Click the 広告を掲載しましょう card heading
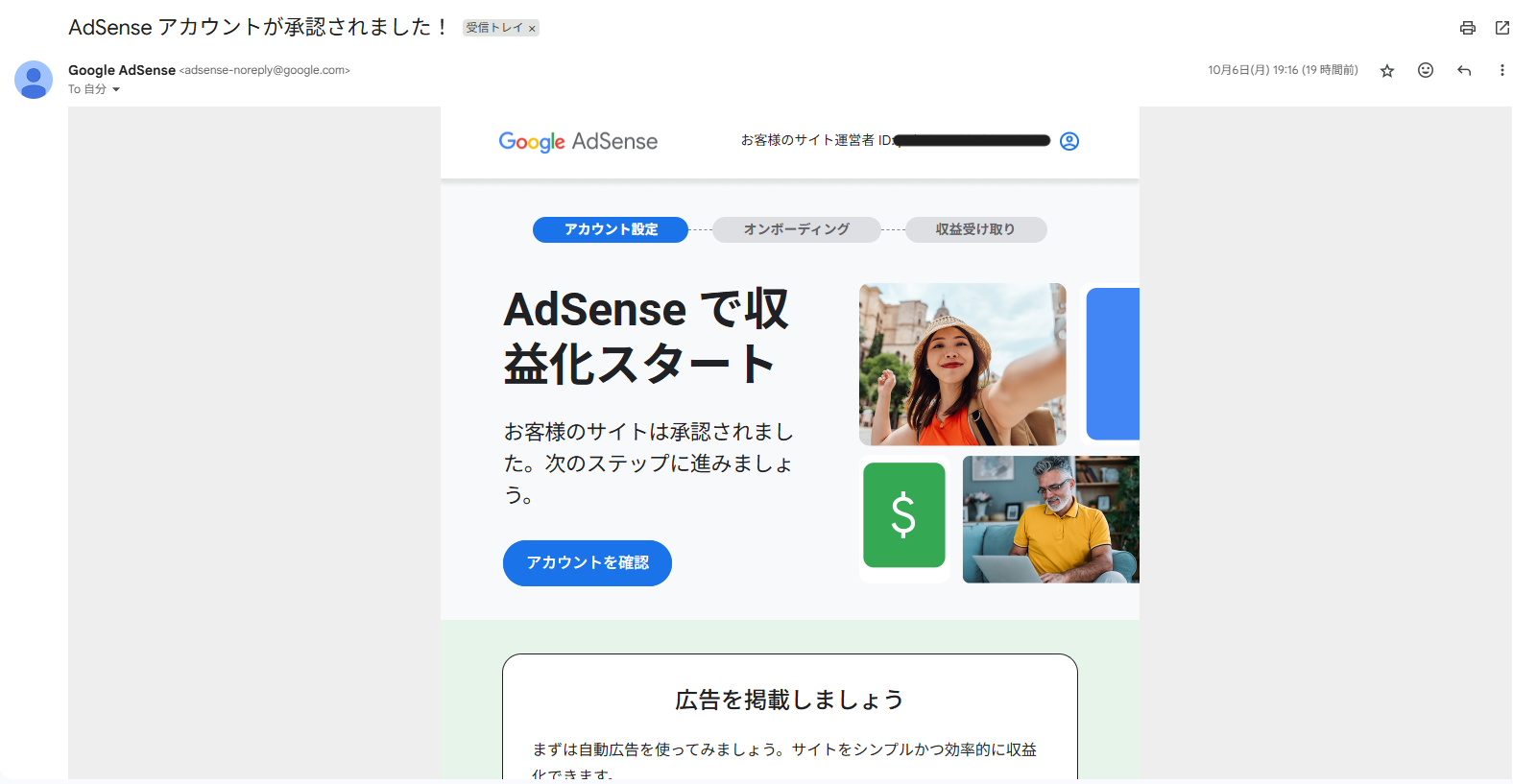1513x784 pixels. point(789,700)
